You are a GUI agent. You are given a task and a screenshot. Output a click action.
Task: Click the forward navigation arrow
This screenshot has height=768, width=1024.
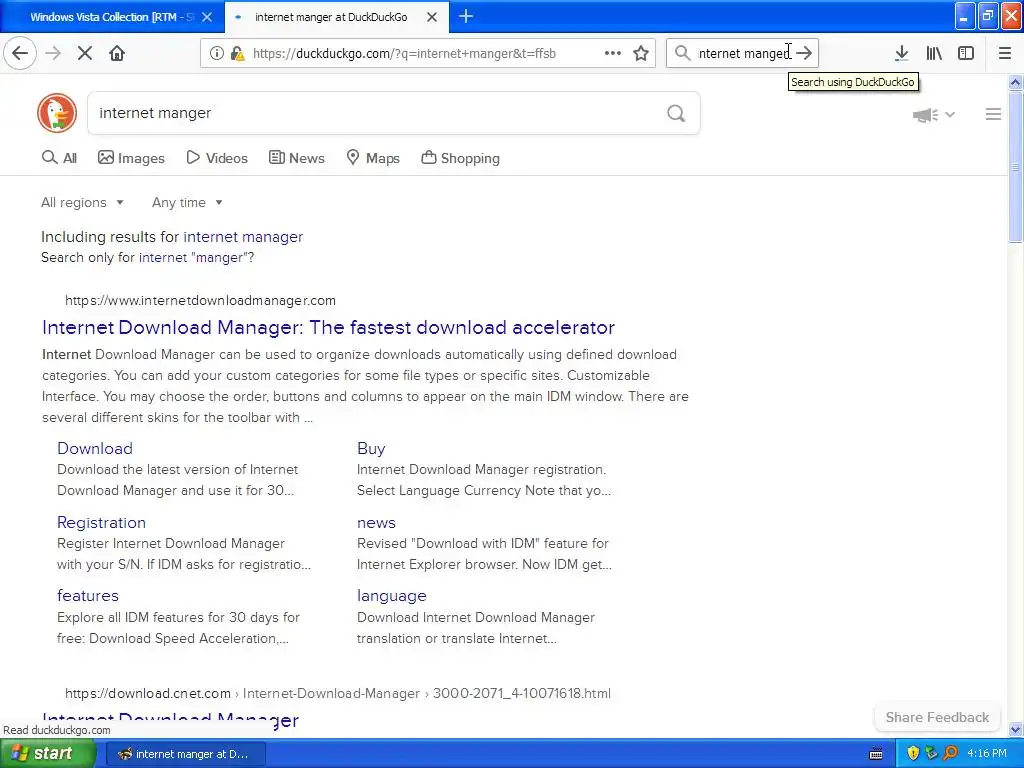53,53
